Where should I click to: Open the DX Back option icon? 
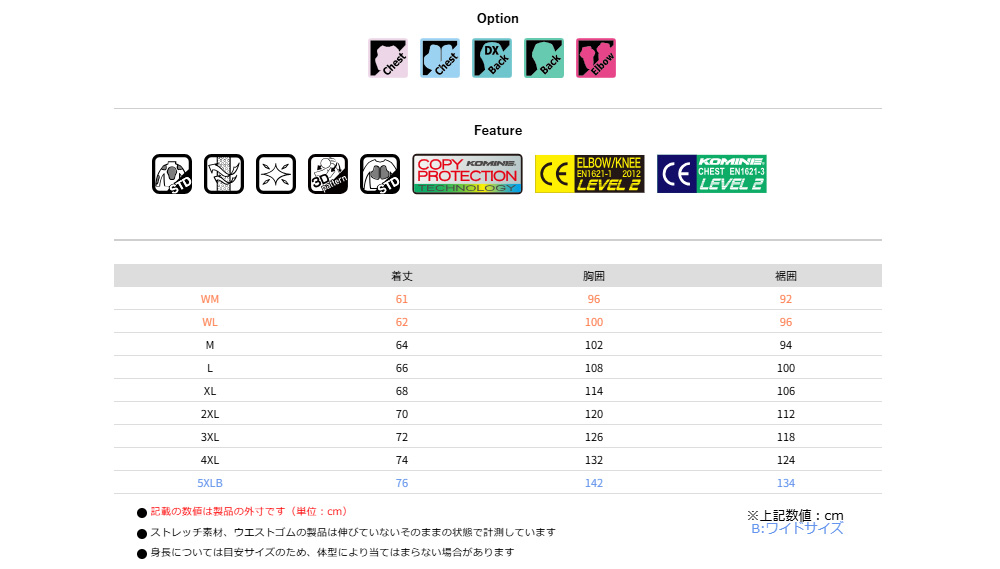click(x=492, y=58)
